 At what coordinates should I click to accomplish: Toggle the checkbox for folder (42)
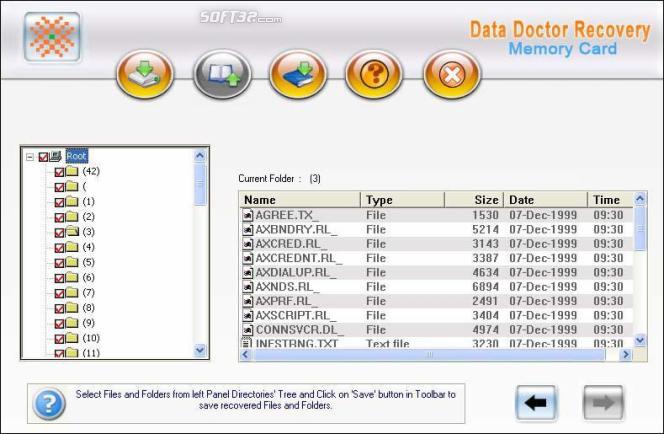coord(59,172)
